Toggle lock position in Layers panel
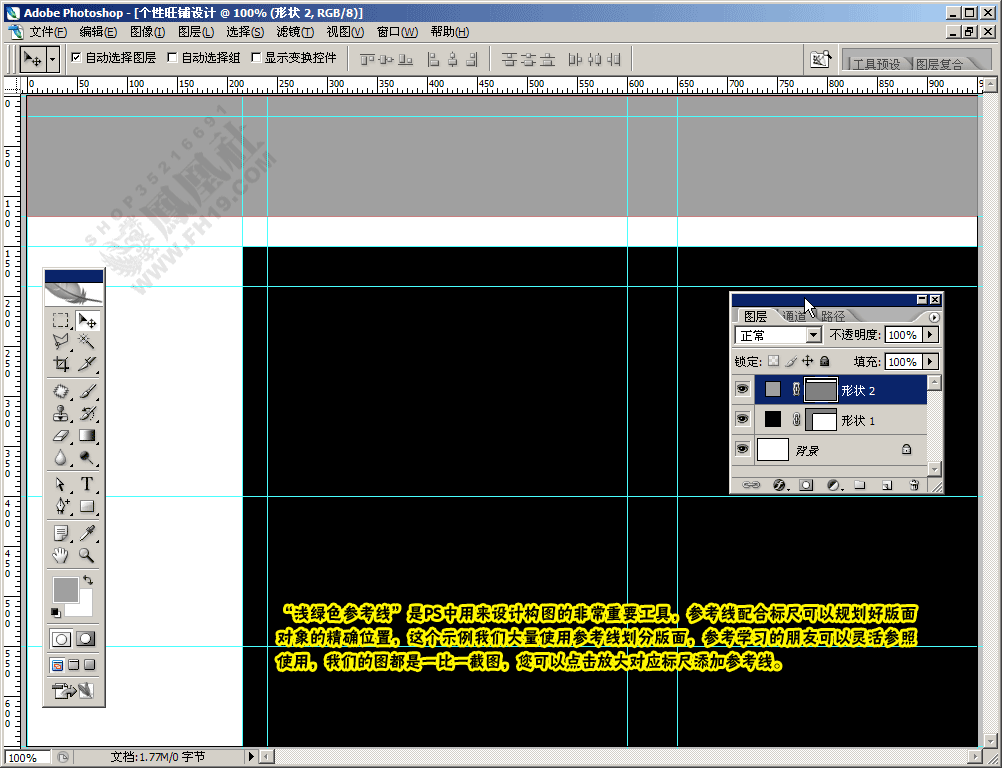 click(x=808, y=362)
